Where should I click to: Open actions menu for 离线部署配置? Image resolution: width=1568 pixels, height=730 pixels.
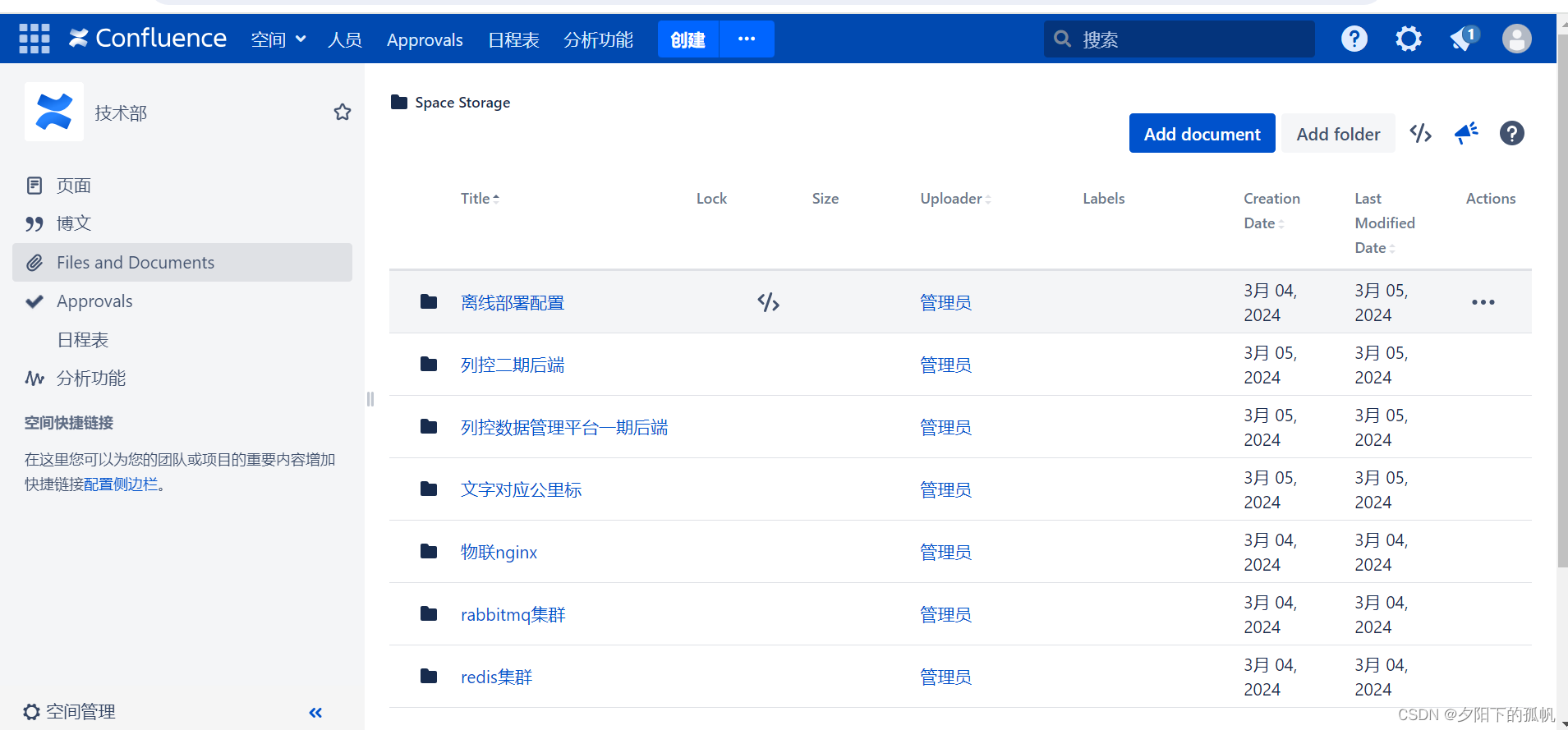(1483, 302)
